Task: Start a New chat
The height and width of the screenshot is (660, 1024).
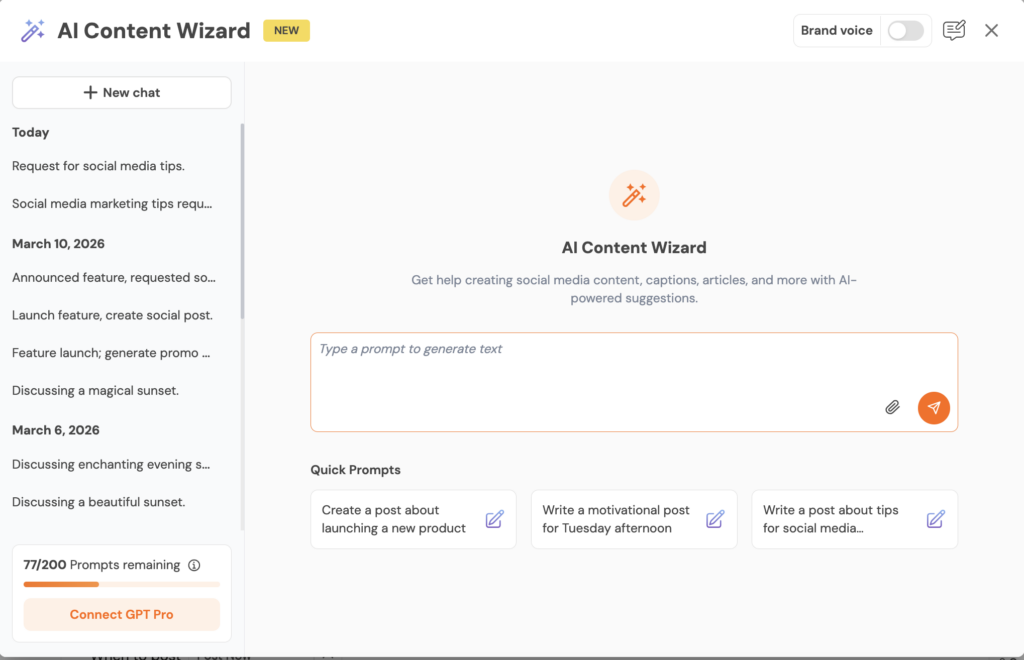Action: (122, 93)
